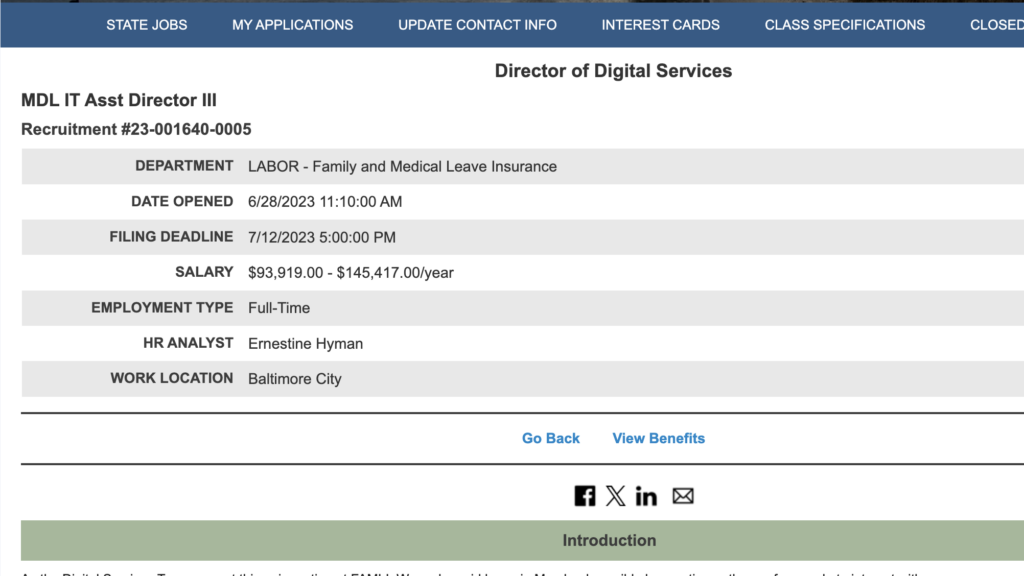Click the Introduction section header

point(609,540)
